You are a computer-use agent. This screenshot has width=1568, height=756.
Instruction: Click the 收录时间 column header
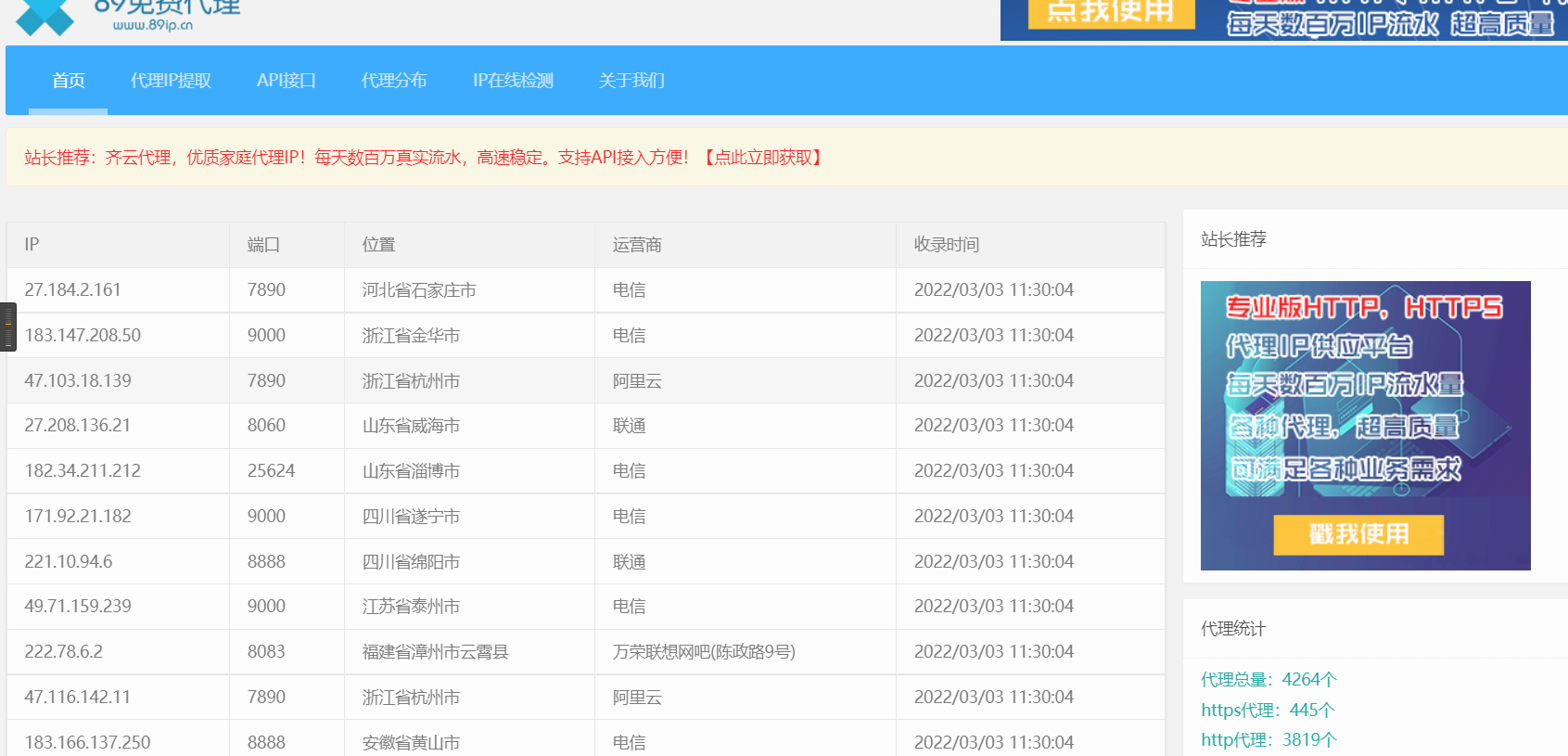(x=947, y=245)
